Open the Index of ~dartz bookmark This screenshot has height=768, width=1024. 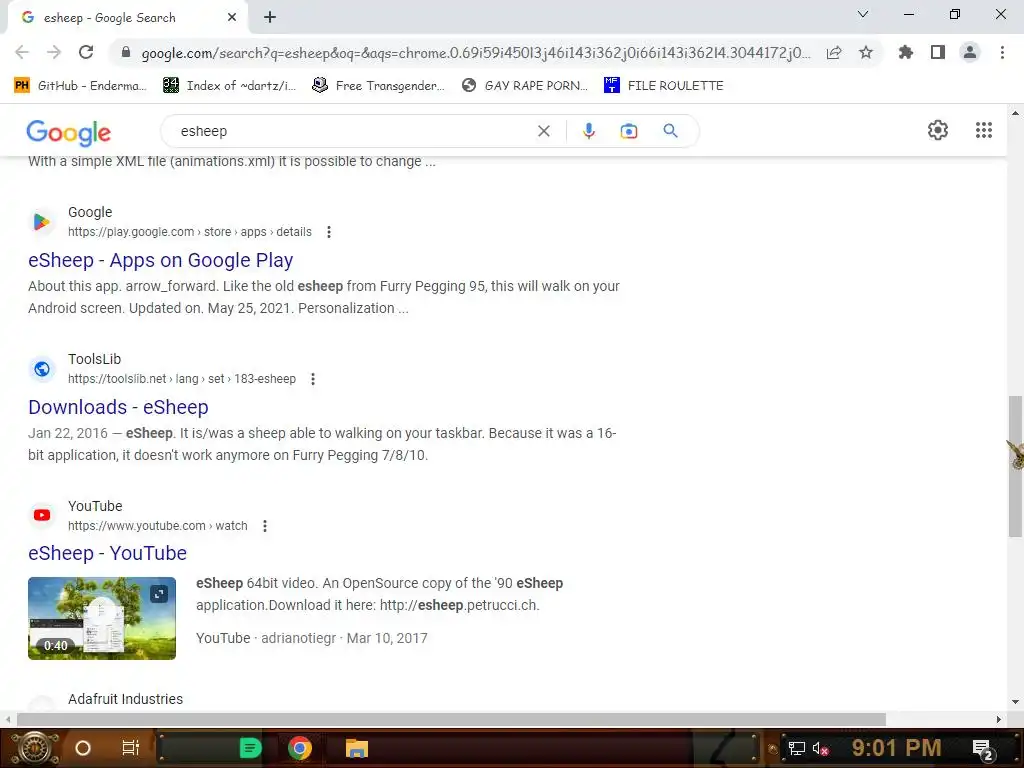coord(229,86)
